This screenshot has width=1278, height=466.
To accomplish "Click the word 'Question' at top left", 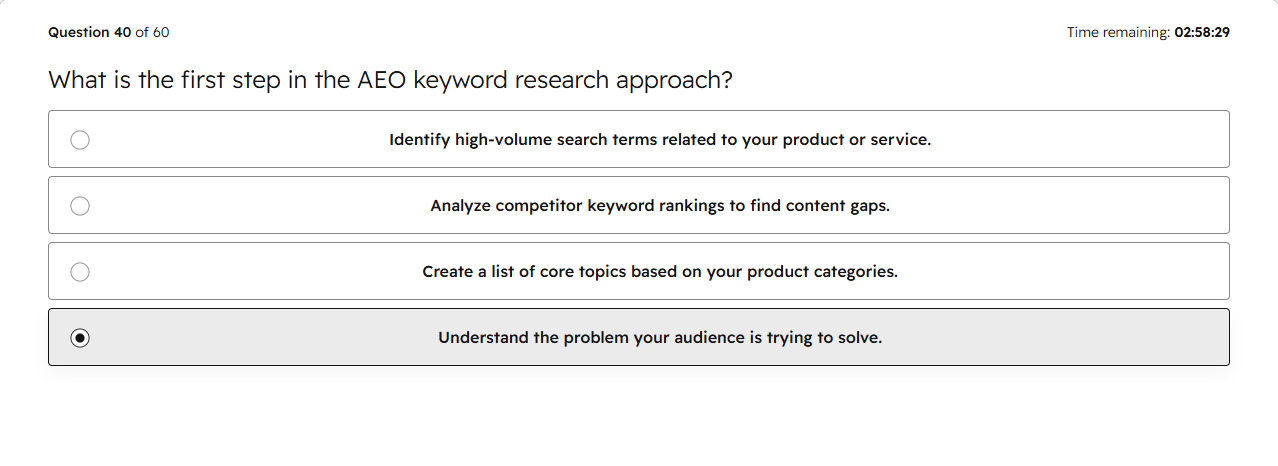I will pos(79,32).
